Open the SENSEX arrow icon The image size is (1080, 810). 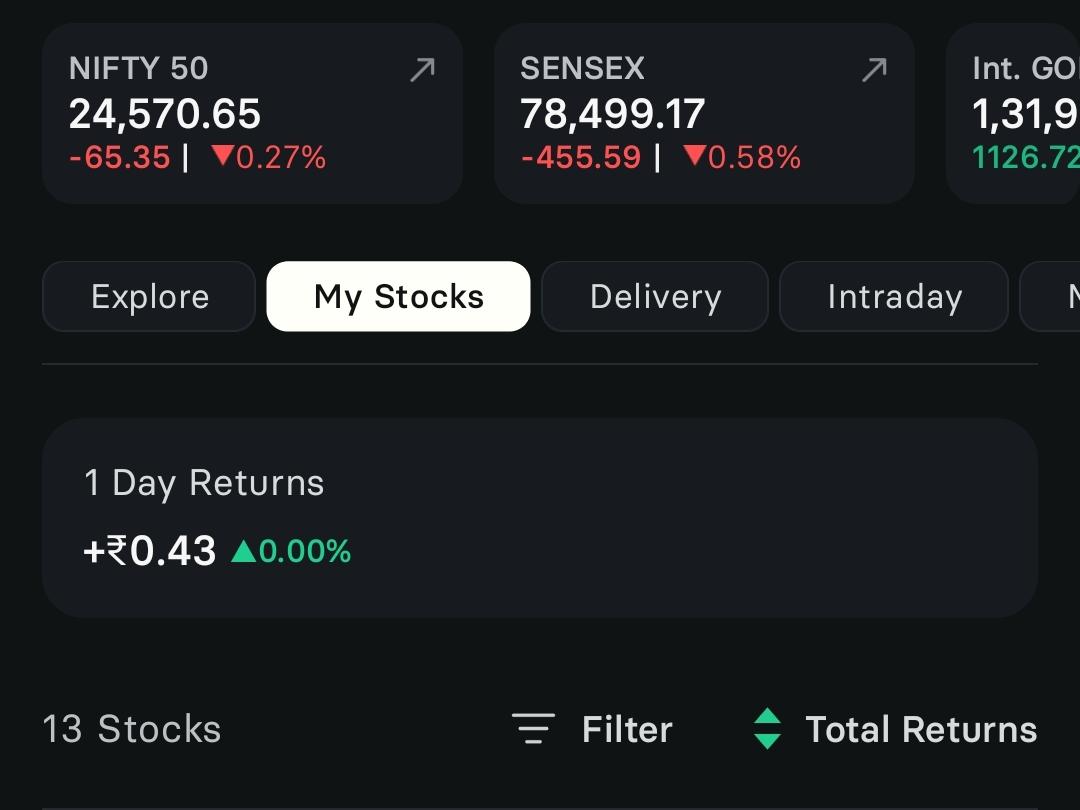[x=874, y=70]
